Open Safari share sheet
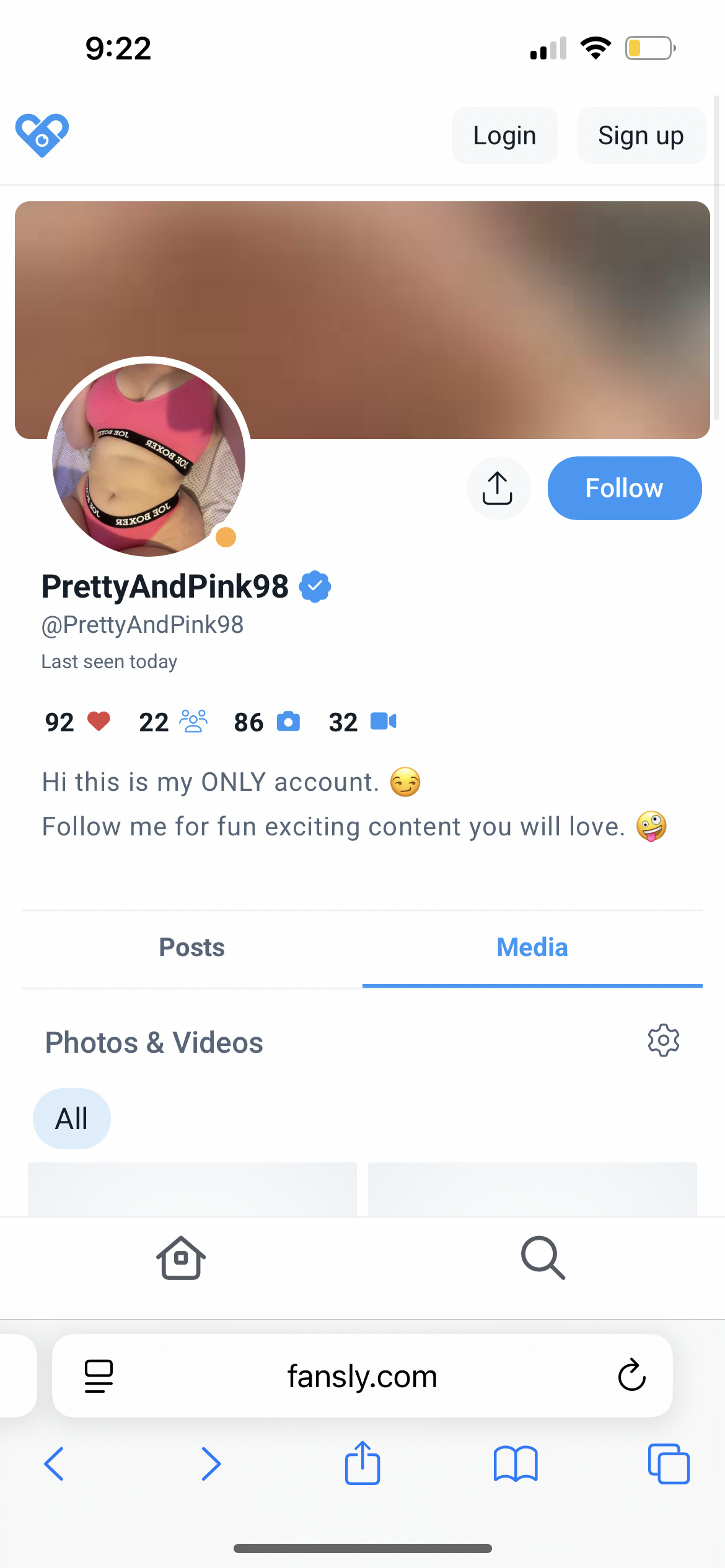This screenshot has width=725, height=1568. [x=362, y=1463]
